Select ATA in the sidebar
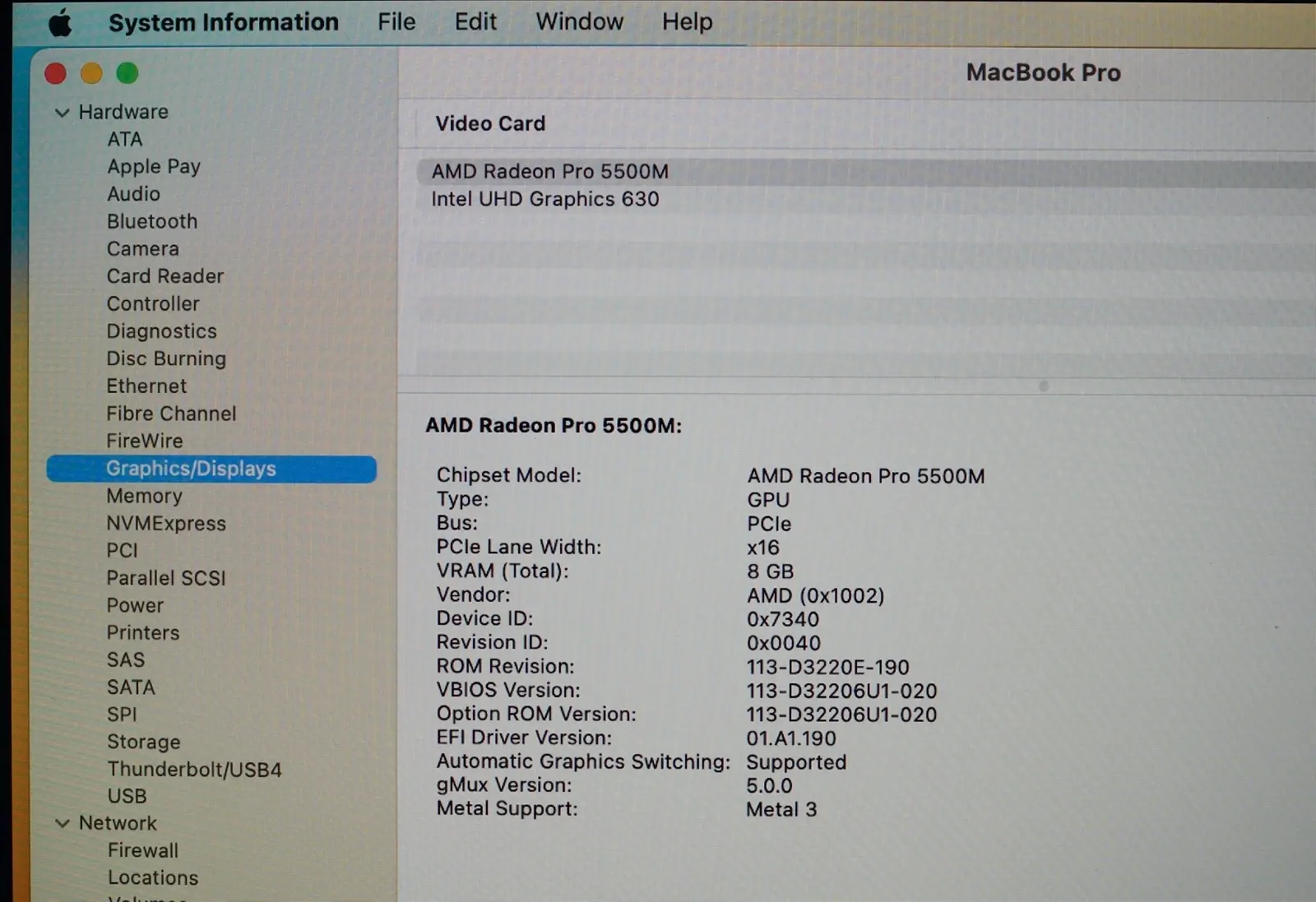The image size is (1316, 902). [x=125, y=140]
